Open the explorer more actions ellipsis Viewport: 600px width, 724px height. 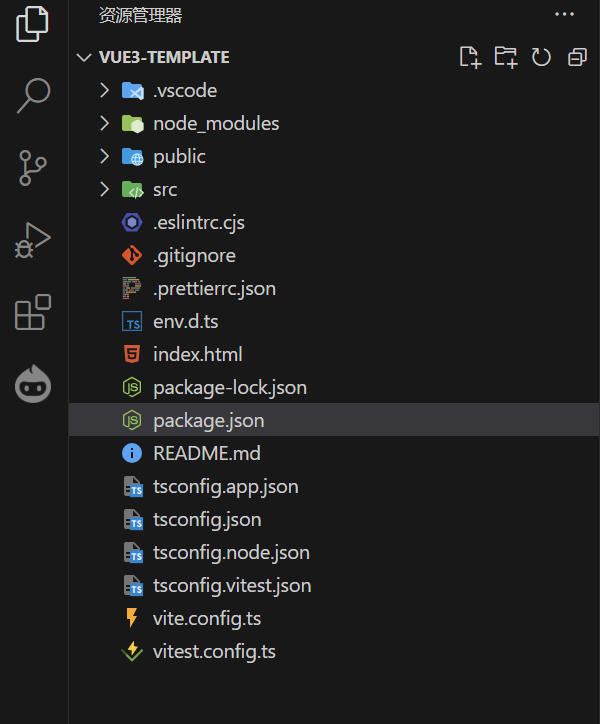pos(564,14)
